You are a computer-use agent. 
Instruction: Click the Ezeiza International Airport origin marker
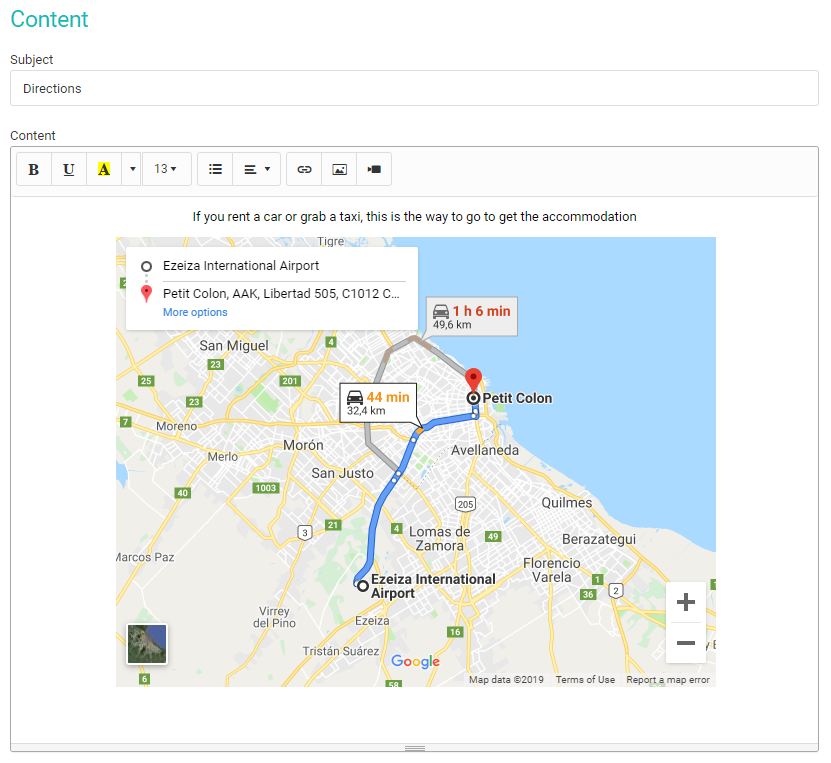click(363, 586)
